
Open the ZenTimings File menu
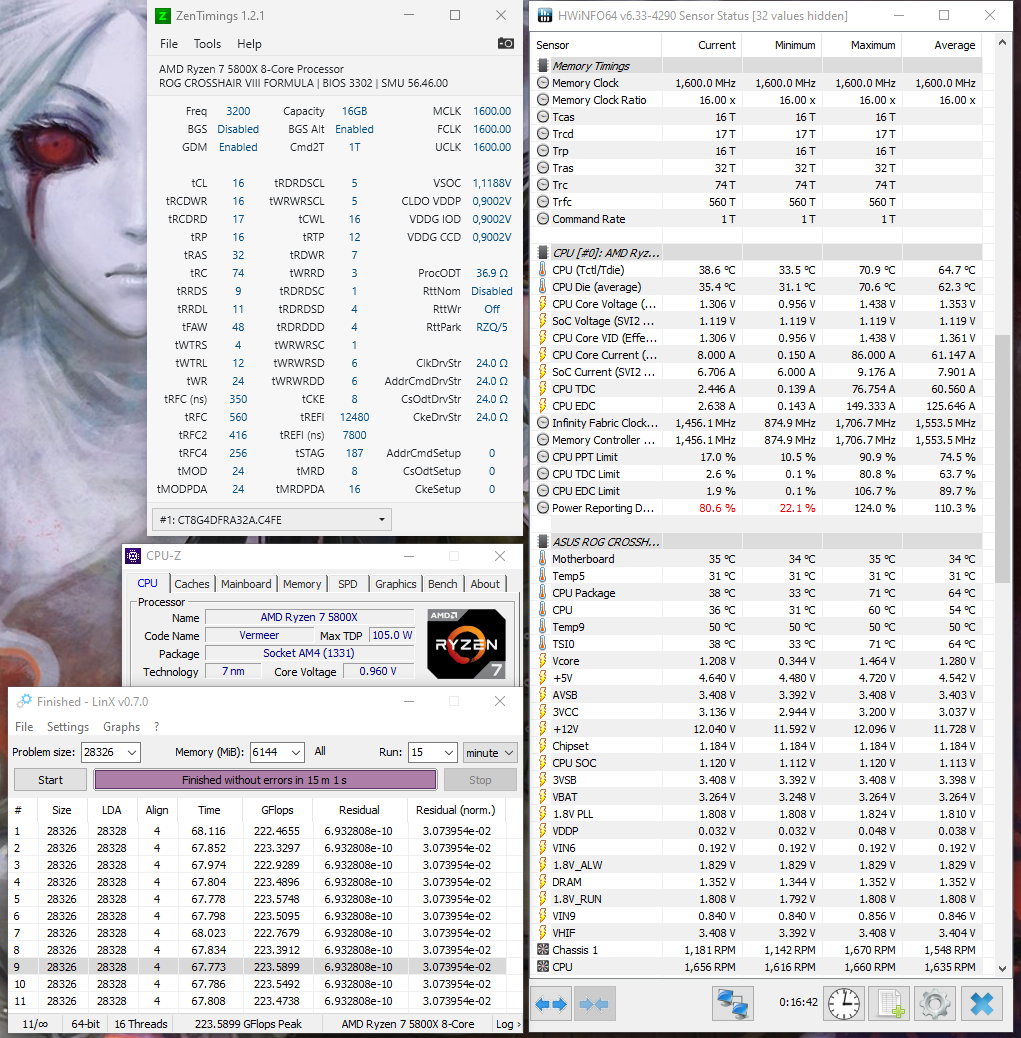169,44
